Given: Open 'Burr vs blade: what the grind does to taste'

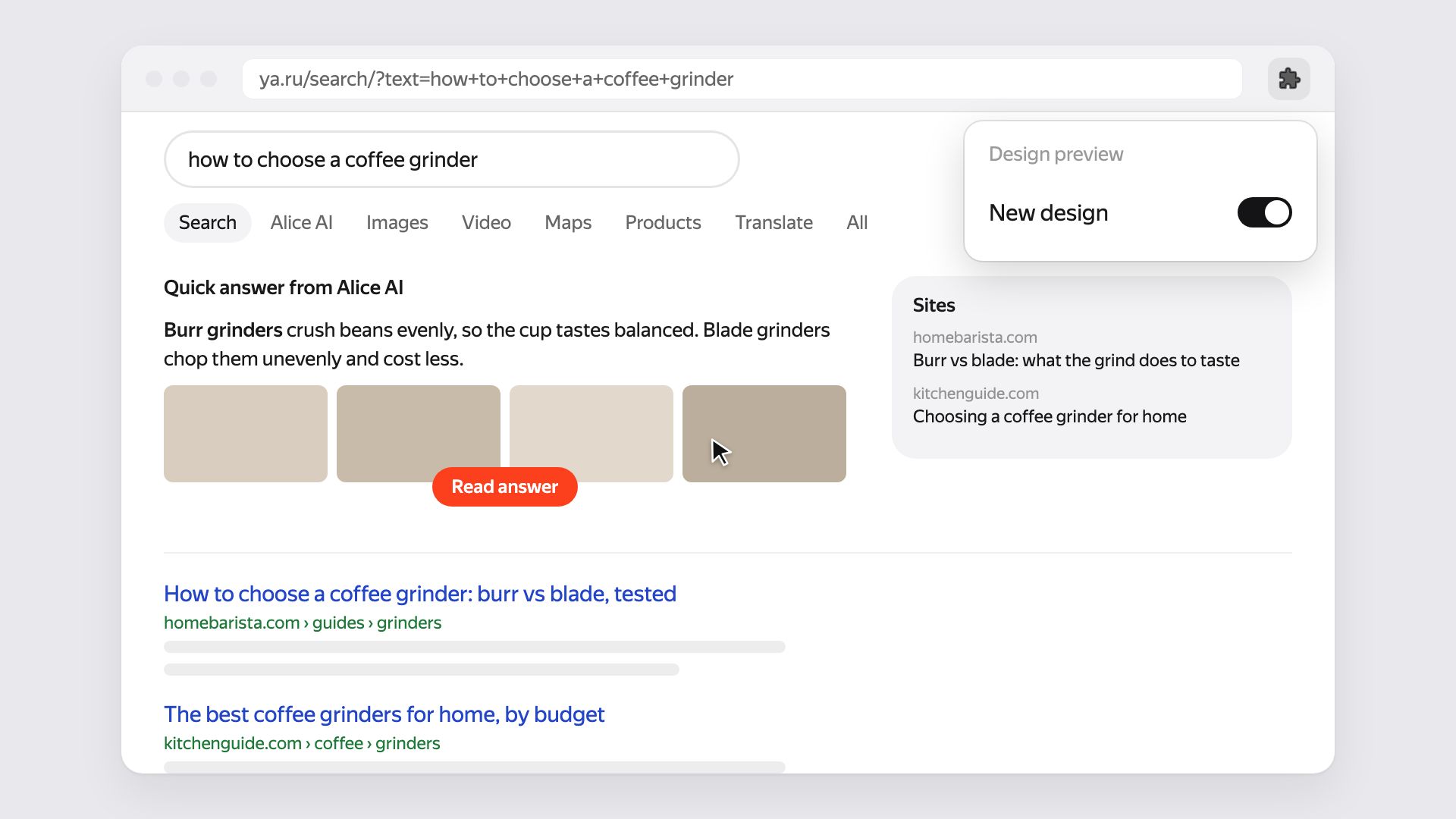Looking at the screenshot, I should pos(1076,360).
